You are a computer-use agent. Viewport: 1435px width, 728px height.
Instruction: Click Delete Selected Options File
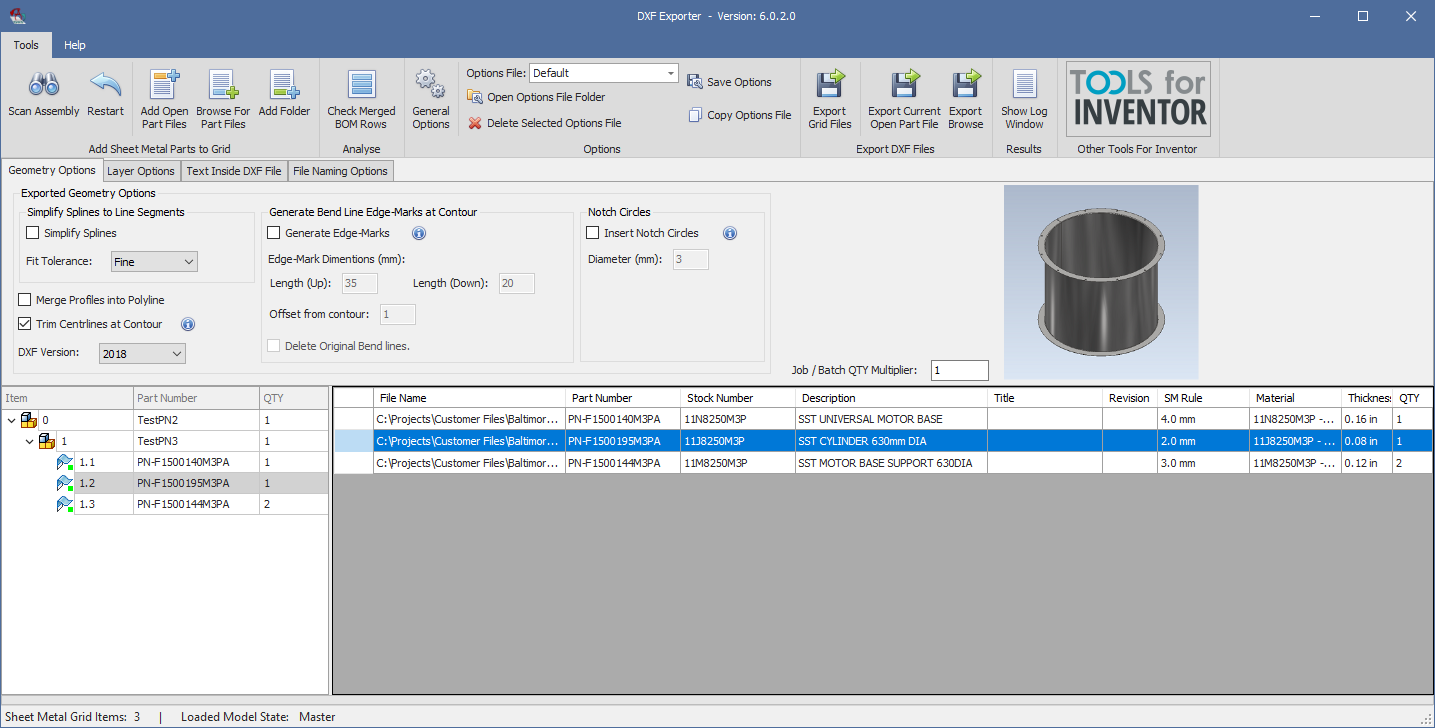[545, 123]
